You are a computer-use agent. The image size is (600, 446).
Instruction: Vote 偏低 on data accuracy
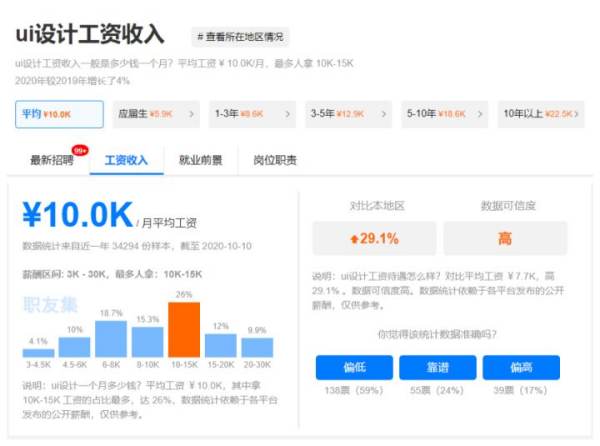[x=353, y=367]
